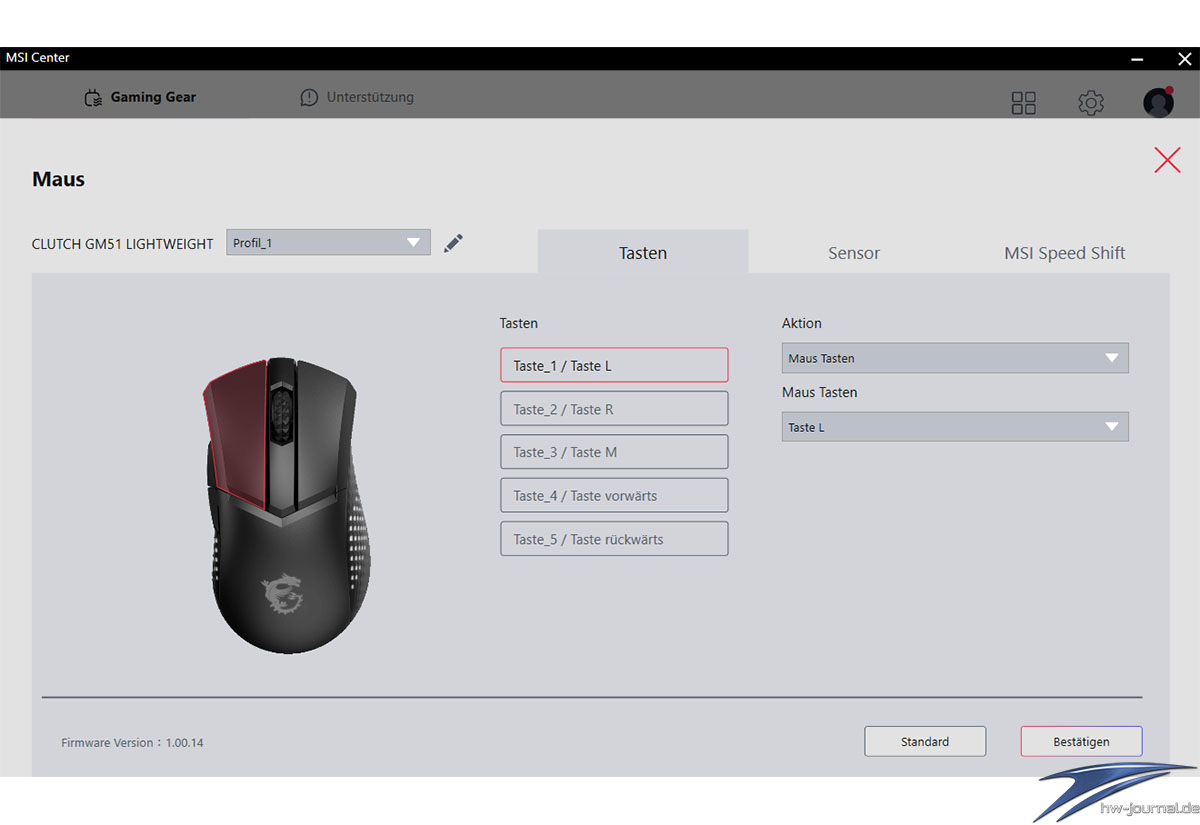
Task: Switch to the Tasten tab
Action: (643, 252)
